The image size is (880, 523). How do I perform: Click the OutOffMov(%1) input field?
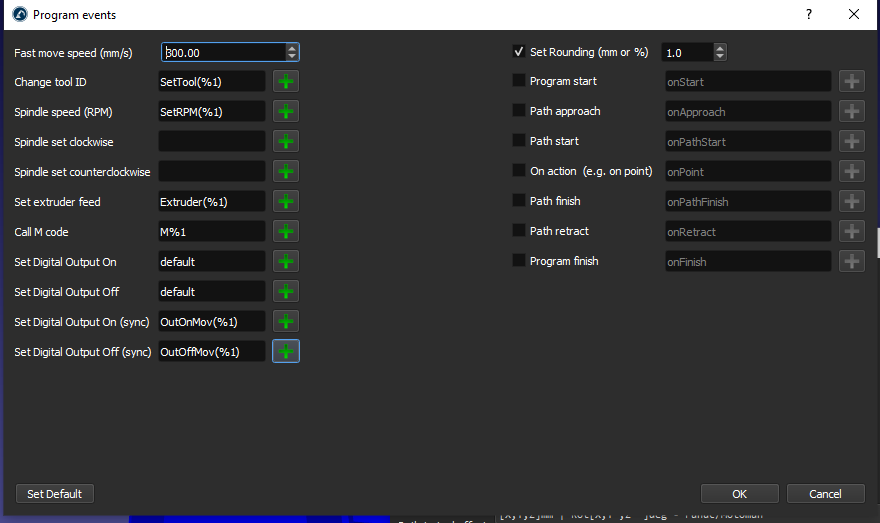pos(212,352)
